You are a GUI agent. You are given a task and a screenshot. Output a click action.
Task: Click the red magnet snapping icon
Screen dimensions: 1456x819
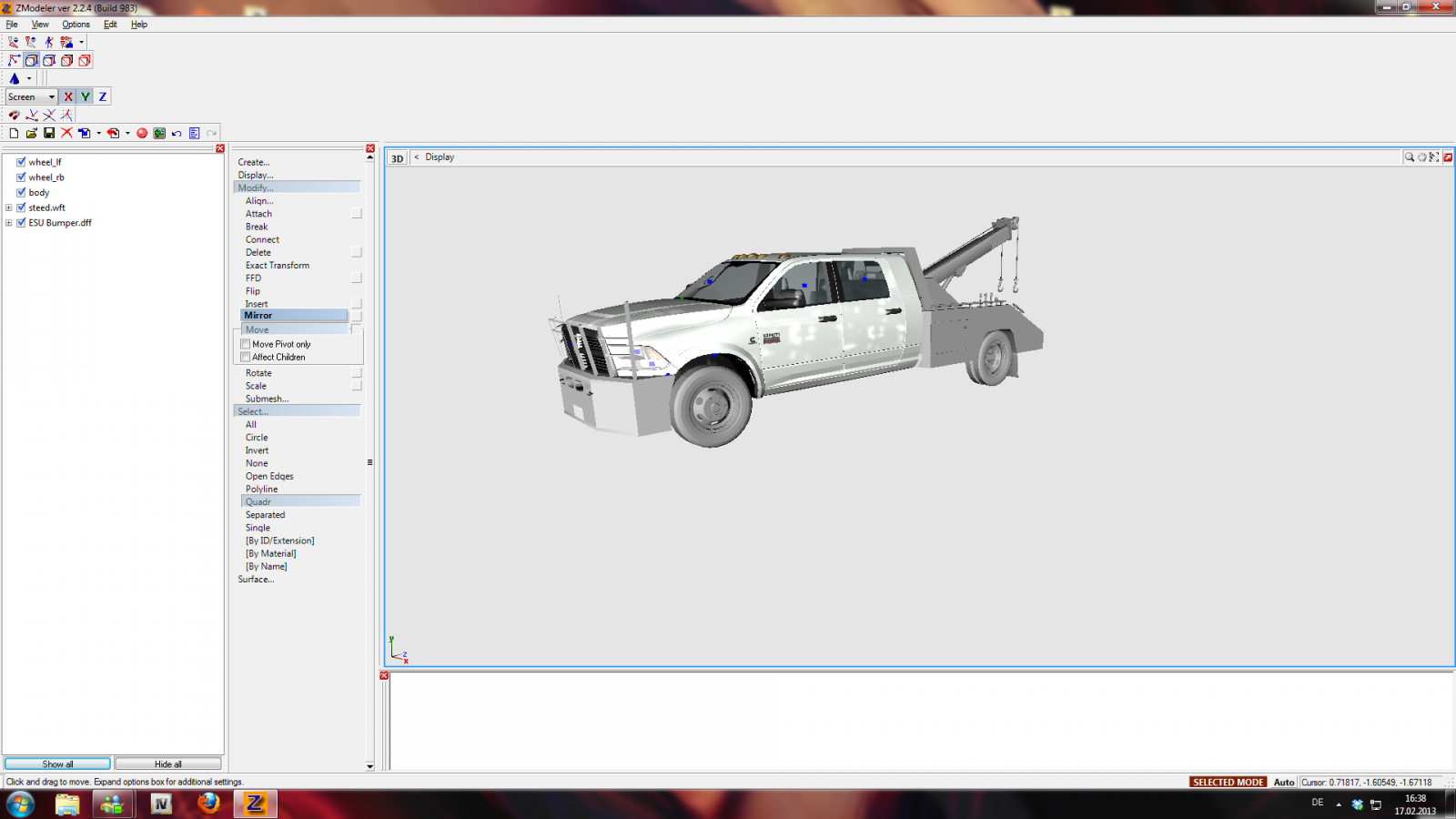tap(14, 116)
